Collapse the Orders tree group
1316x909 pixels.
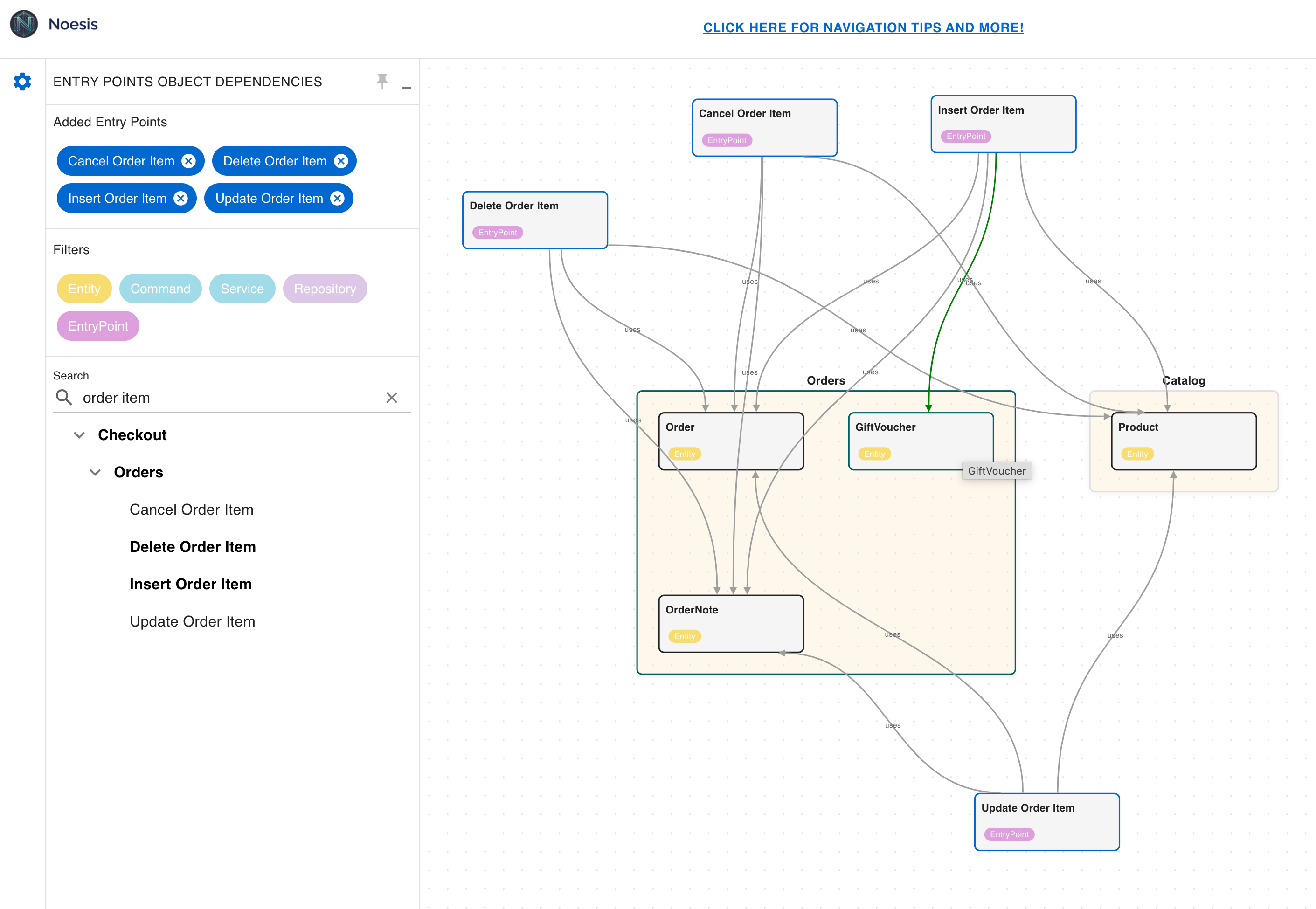[x=95, y=472]
